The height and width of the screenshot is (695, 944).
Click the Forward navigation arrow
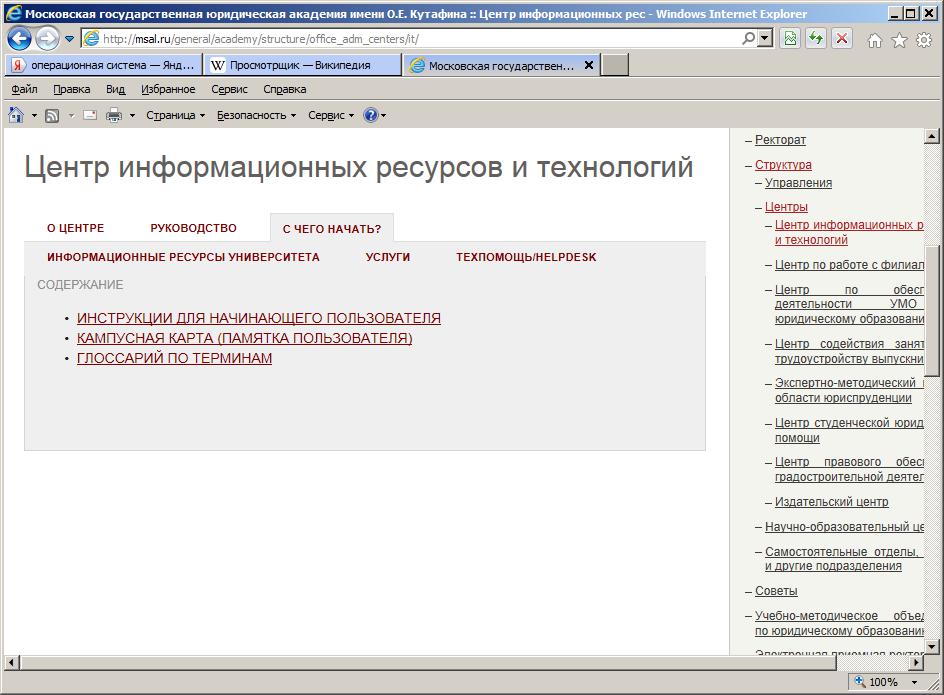coord(47,39)
